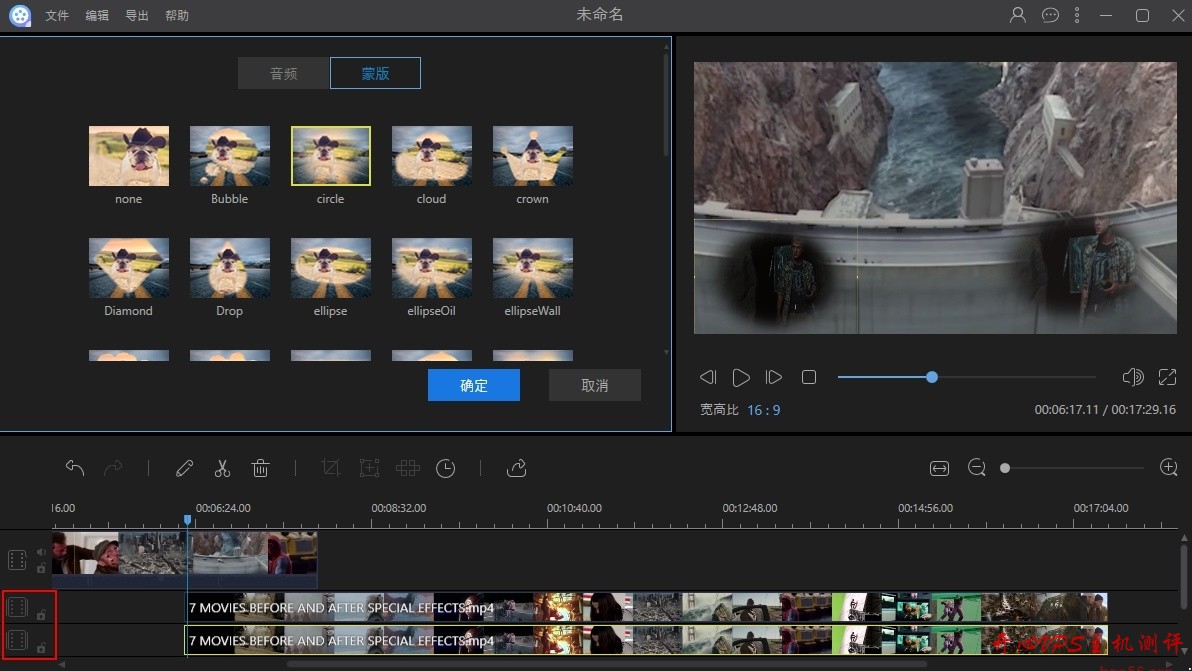The width and height of the screenshot is (1192, 671).
Task: Toggle lock on the bottom track
Action: (41, 648)
